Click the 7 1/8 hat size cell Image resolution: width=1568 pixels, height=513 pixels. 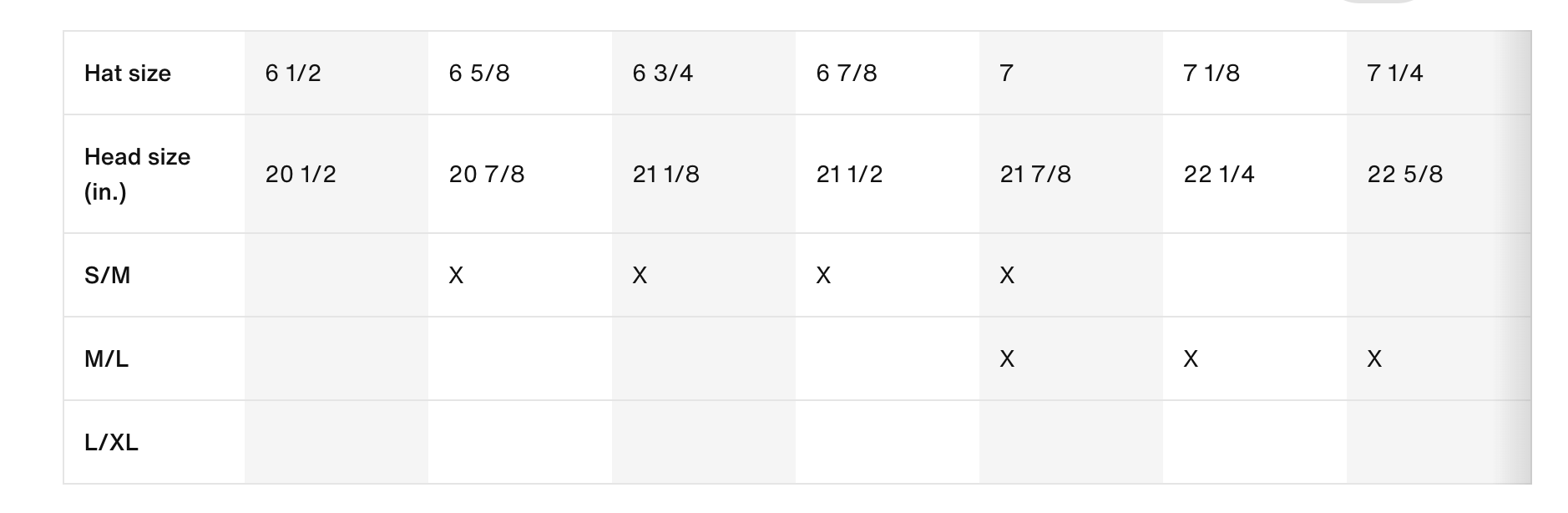point(1211,74)
